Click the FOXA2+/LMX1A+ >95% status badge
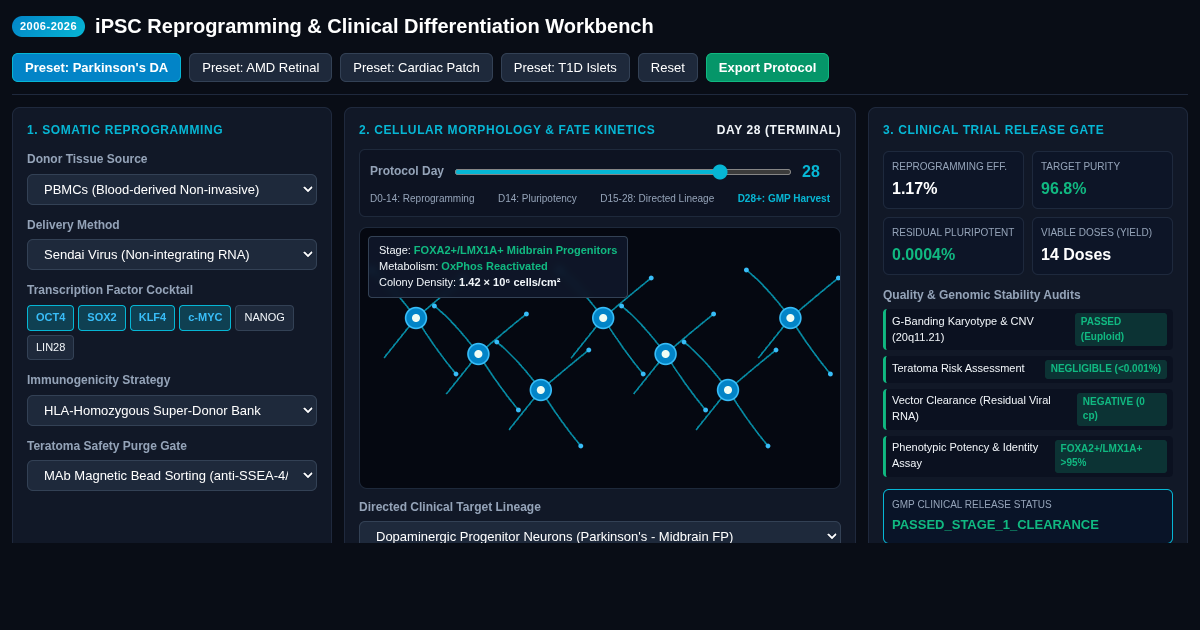This screenshot has height=630, width=1200. click(x=1110, y=456)
